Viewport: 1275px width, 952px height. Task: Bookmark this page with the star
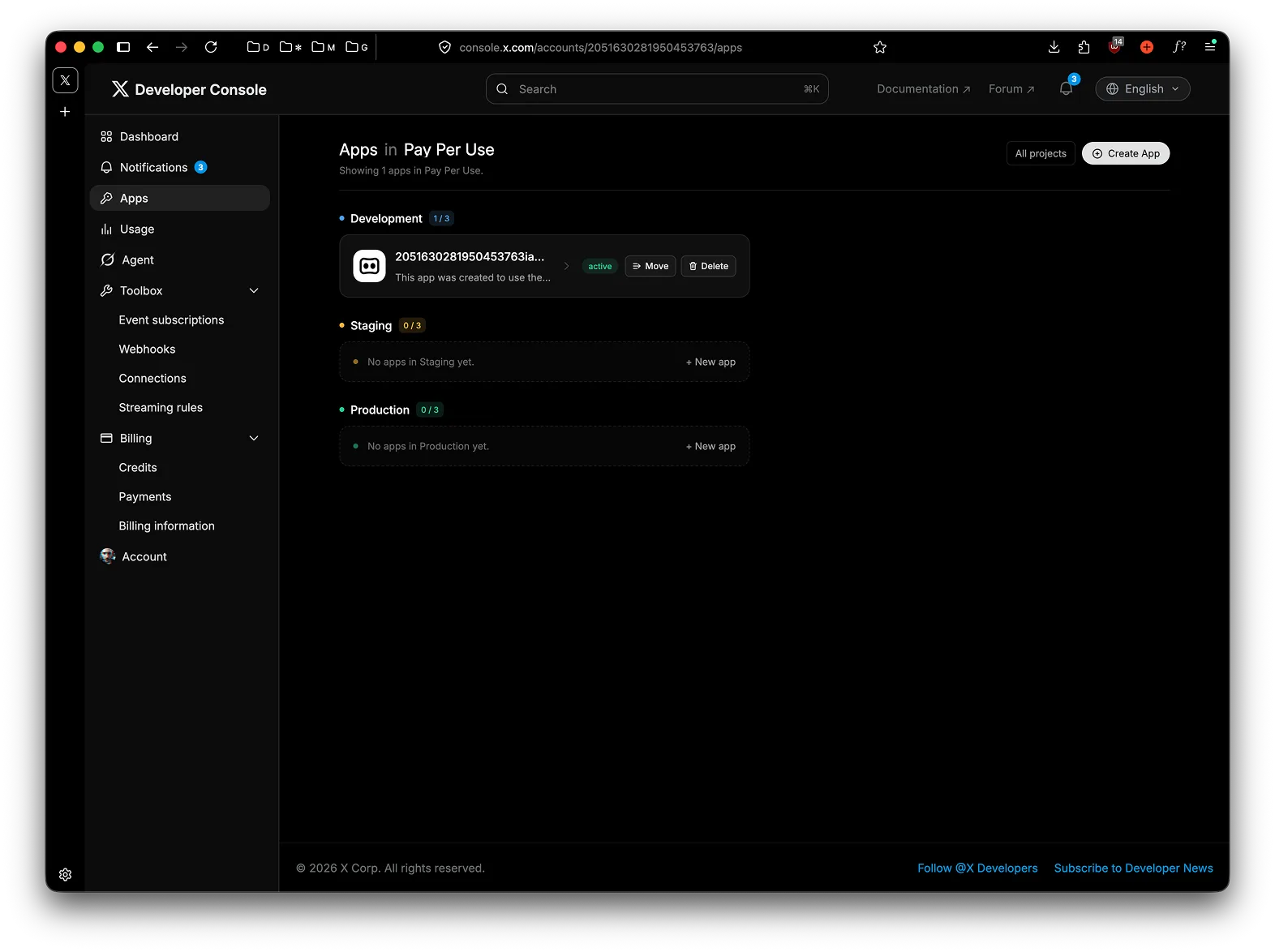pyautogui.click(x=880, y=47)
